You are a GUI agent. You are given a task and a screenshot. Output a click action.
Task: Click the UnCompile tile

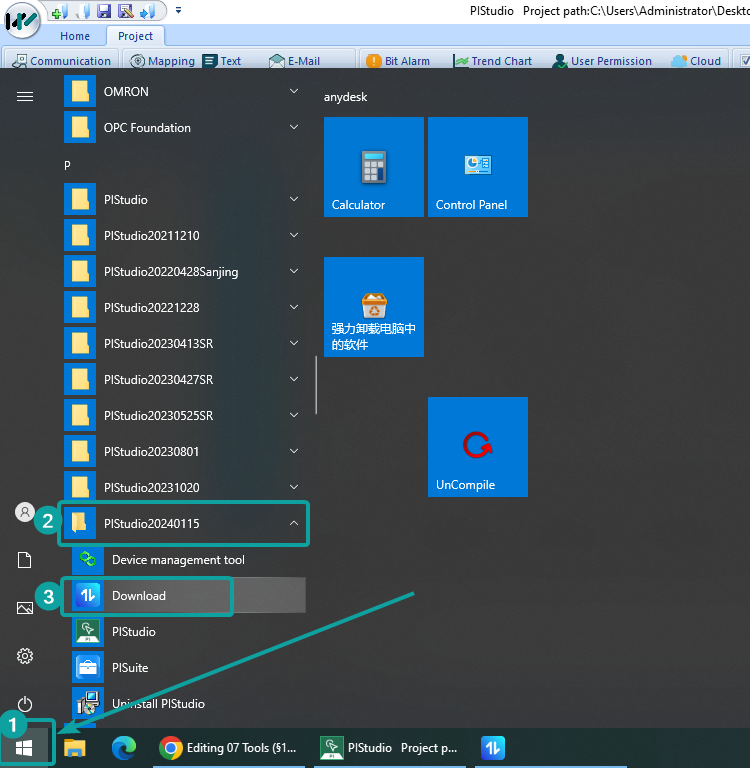coord(477,447)
